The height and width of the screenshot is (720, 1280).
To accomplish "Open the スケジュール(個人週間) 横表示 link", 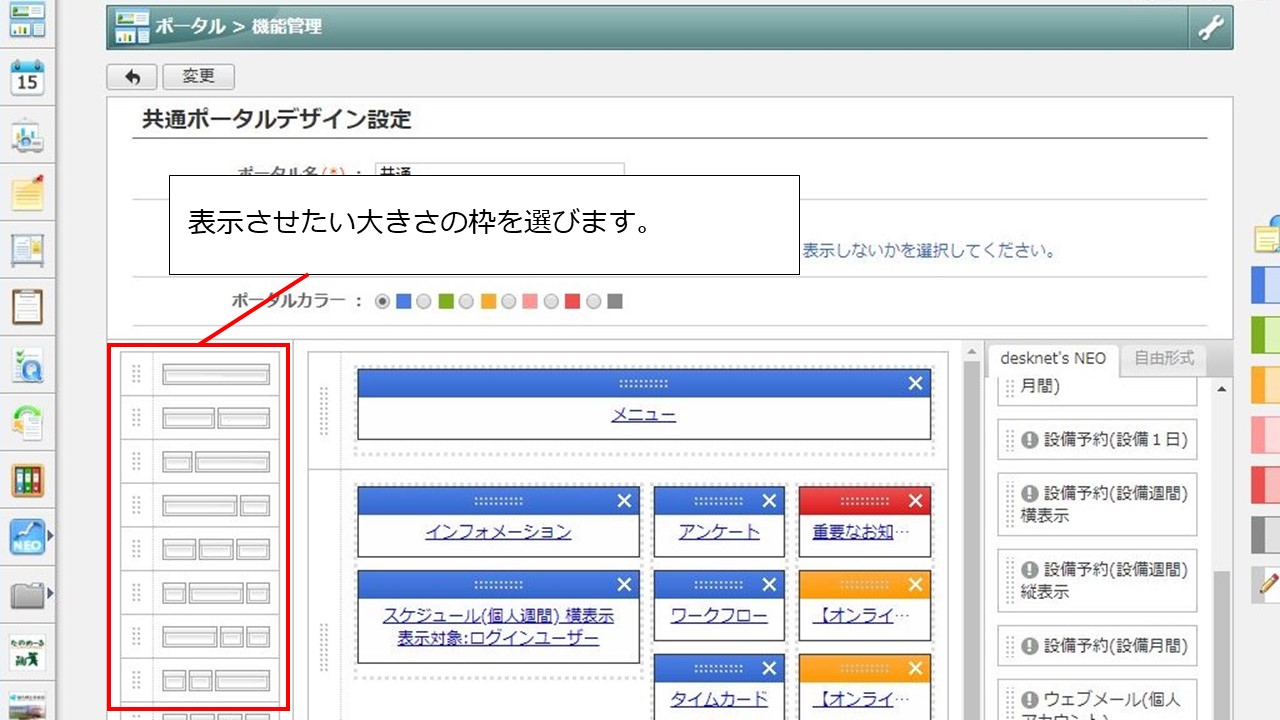I will (x=498, y=616).
